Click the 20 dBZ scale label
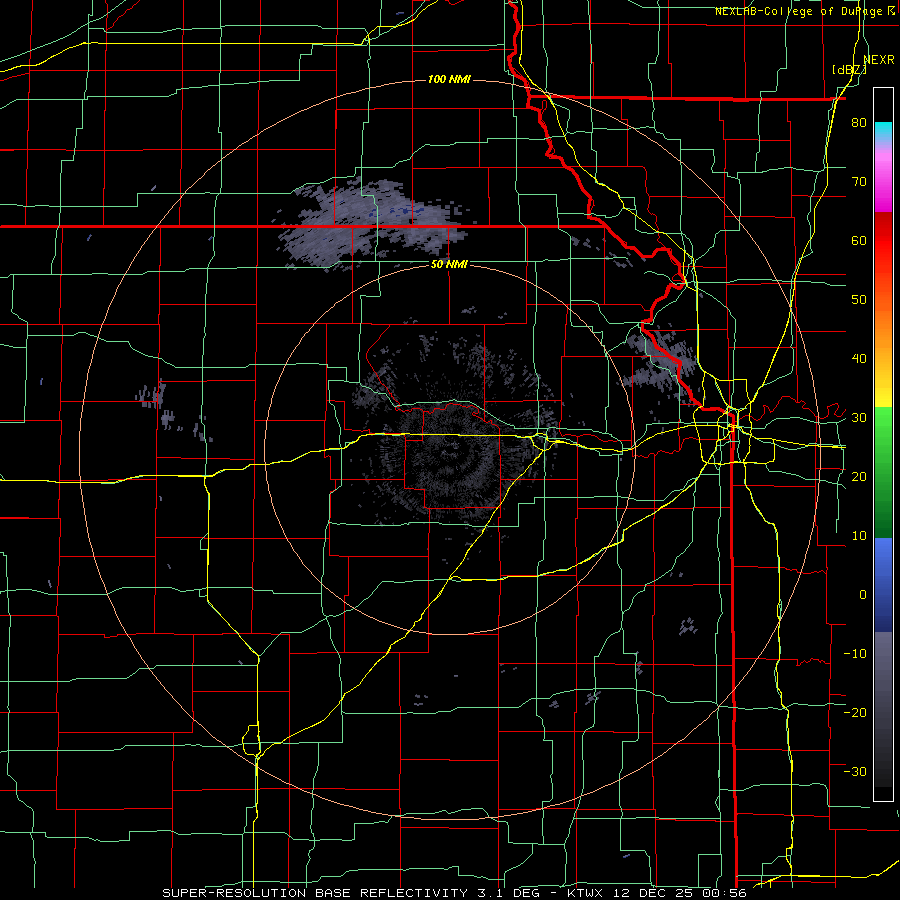This screenshot has height=900, width=900. pyautogui.click(x=859, y=477)
